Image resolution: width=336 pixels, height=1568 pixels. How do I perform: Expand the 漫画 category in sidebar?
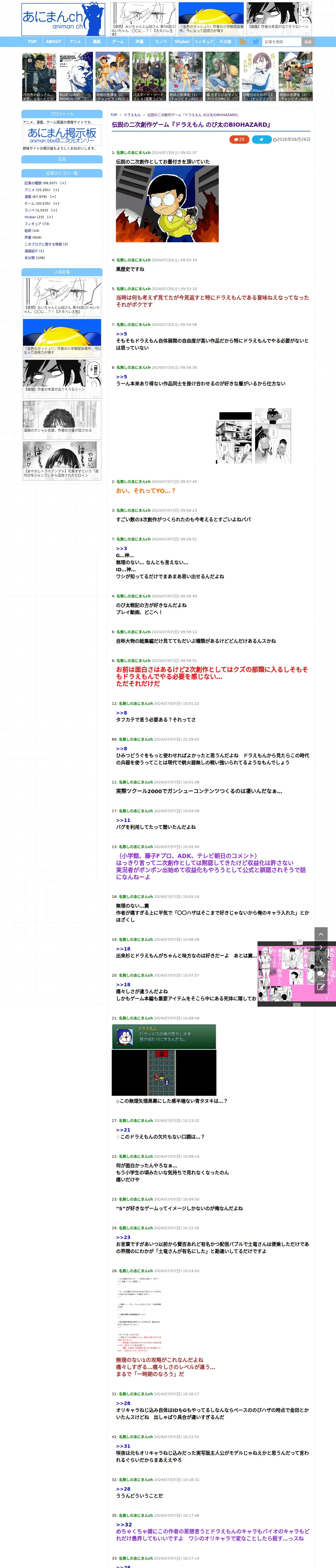click(x=53, y=197)
